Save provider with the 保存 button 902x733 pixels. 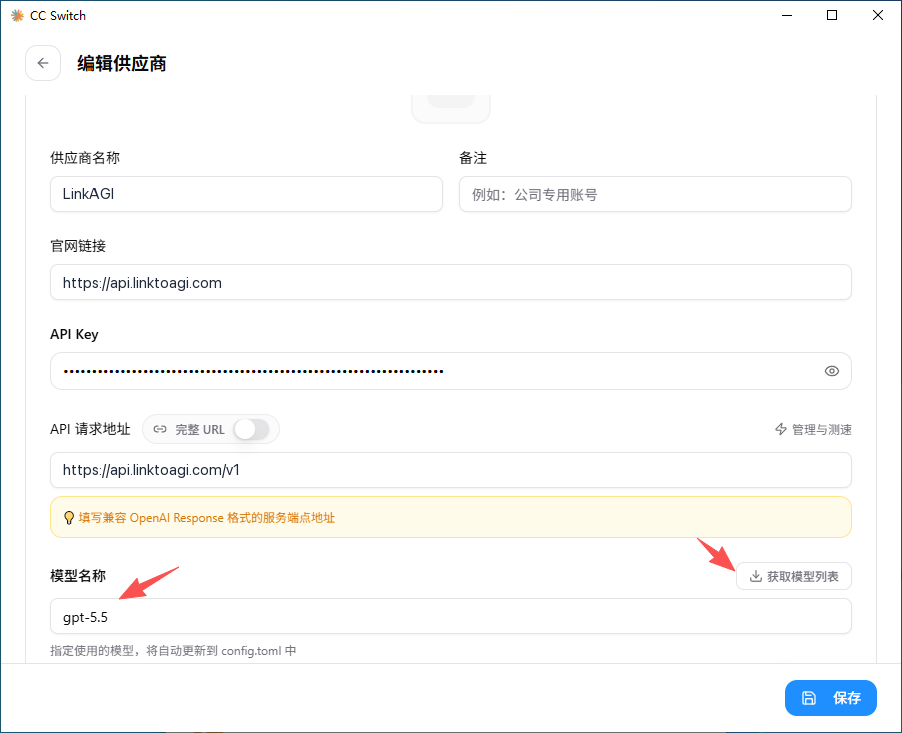(831, 698)
